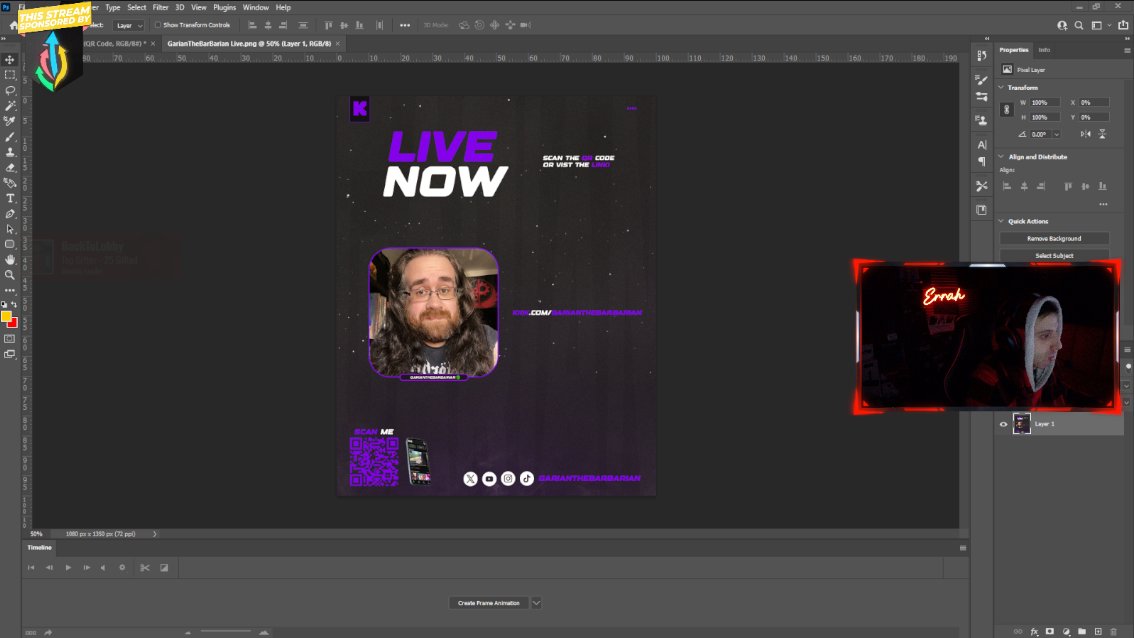Switch to the Info tab
The width and height of the screenshot is (1134, 638).
pyautogui.click(x=1044, y=49)
